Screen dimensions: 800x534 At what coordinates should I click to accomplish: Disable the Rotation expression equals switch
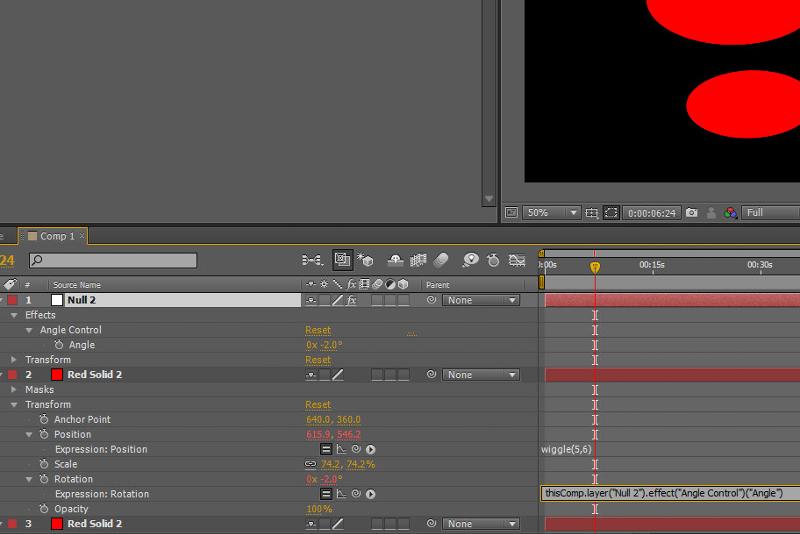(x=326, y=494)
